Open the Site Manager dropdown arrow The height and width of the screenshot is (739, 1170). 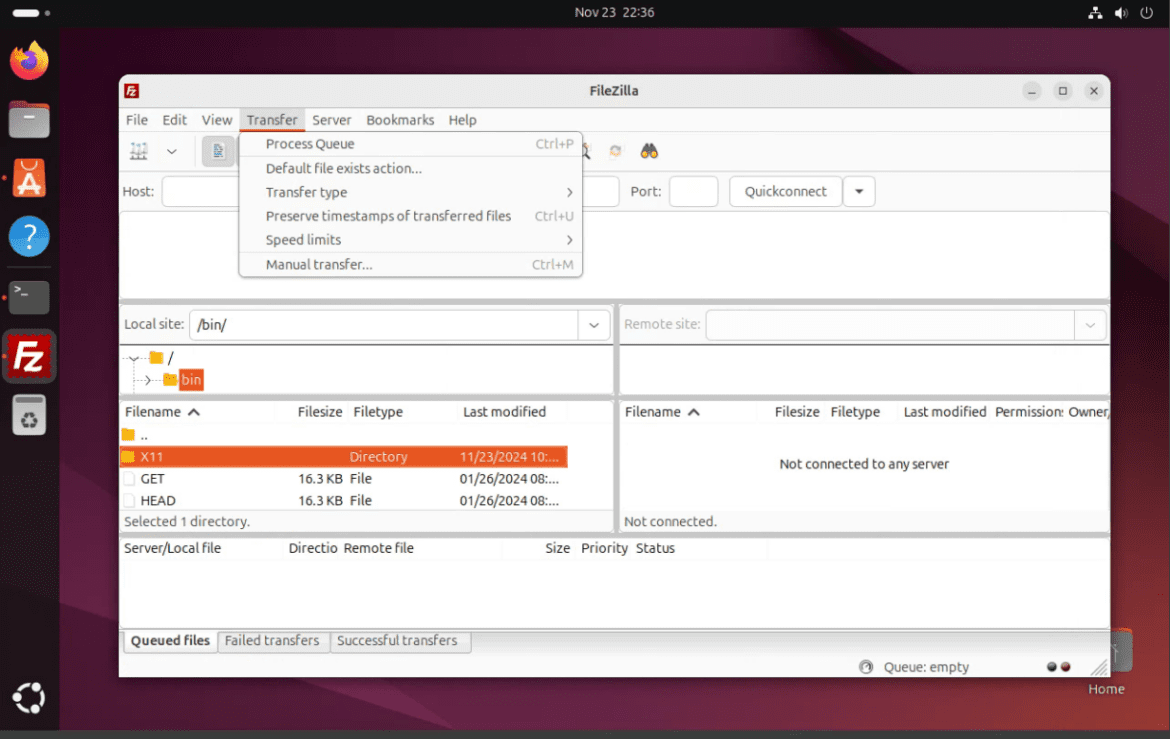171,151
